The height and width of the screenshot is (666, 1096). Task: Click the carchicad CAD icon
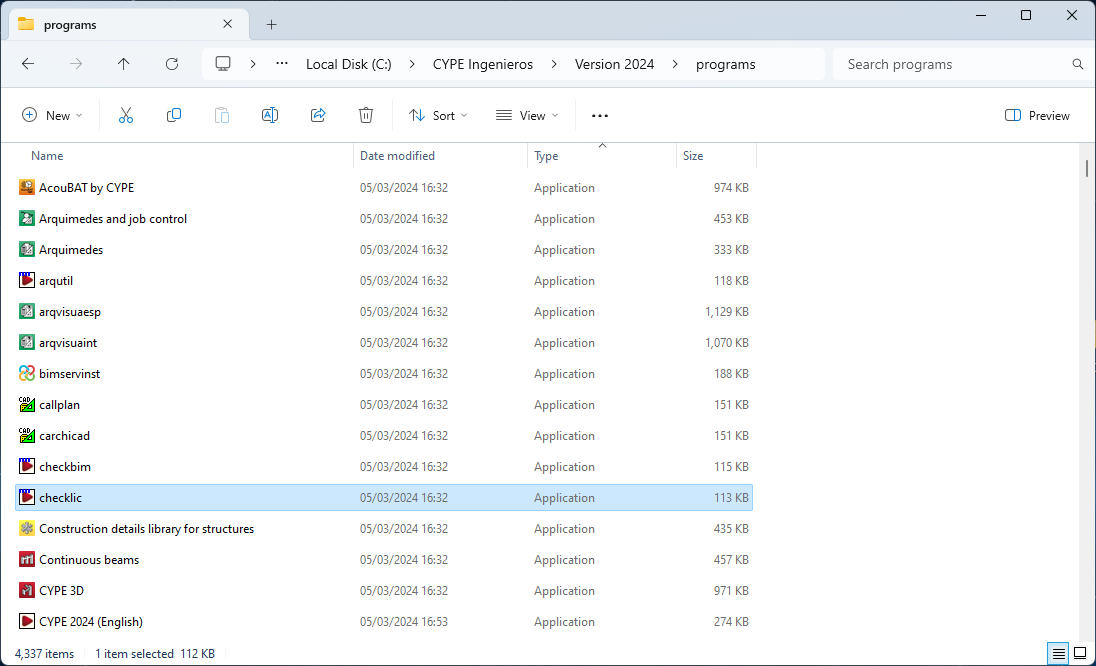tap(27, 435)
